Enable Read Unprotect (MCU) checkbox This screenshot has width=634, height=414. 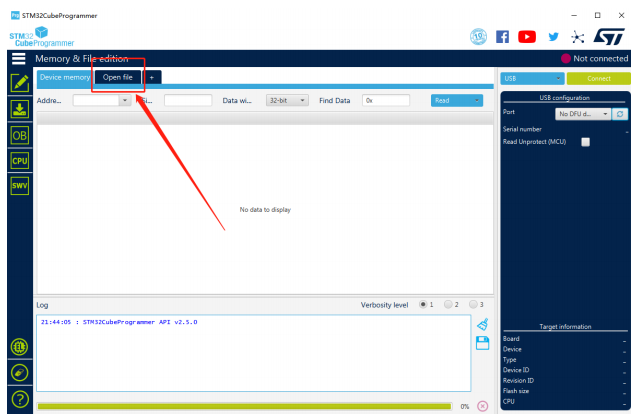(x=586, y=142)
